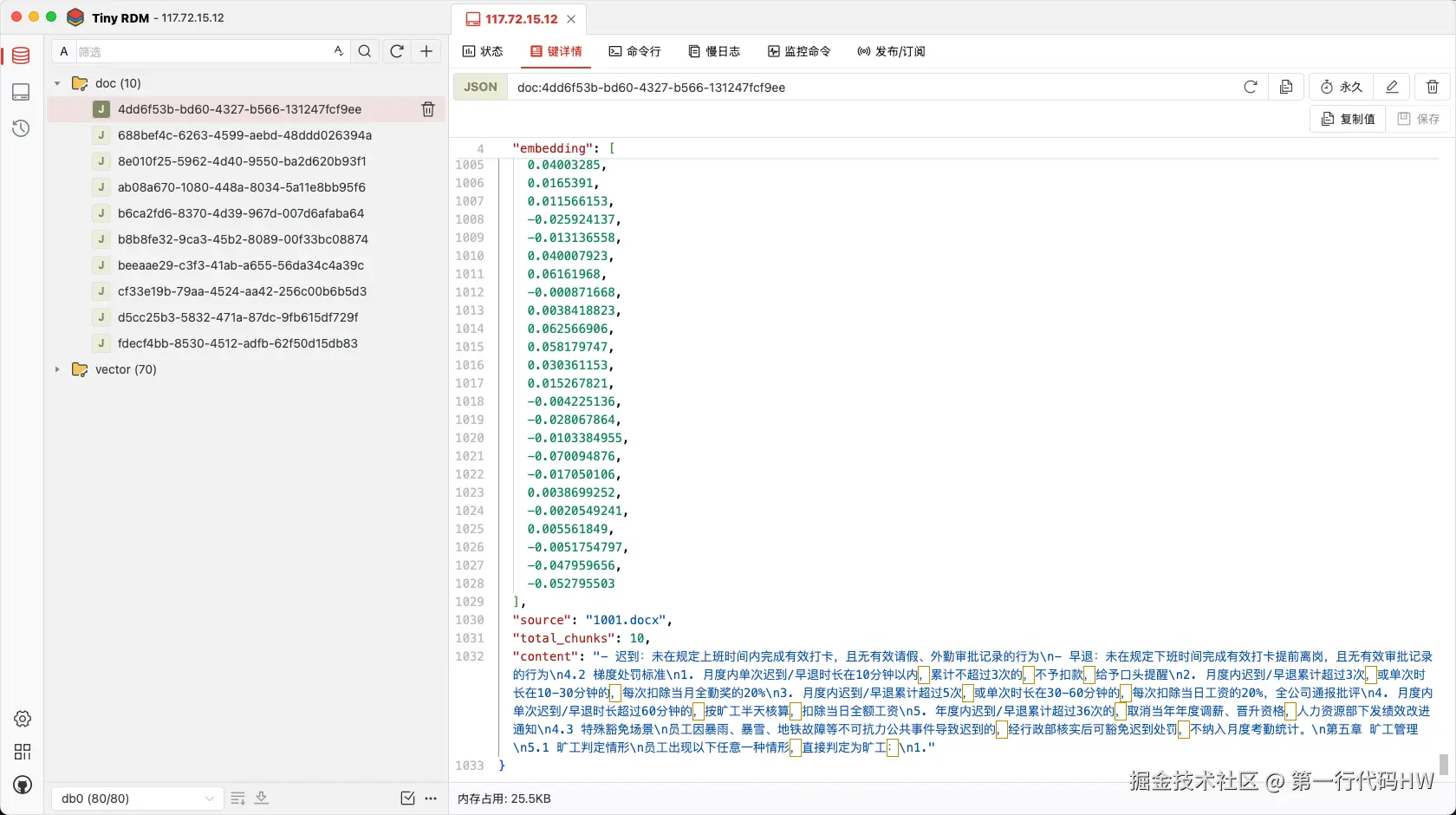This screenshot has height=815, width=1456.
Task: Switch to the 监控命令 tab
Action: click(x=799, y=51)
